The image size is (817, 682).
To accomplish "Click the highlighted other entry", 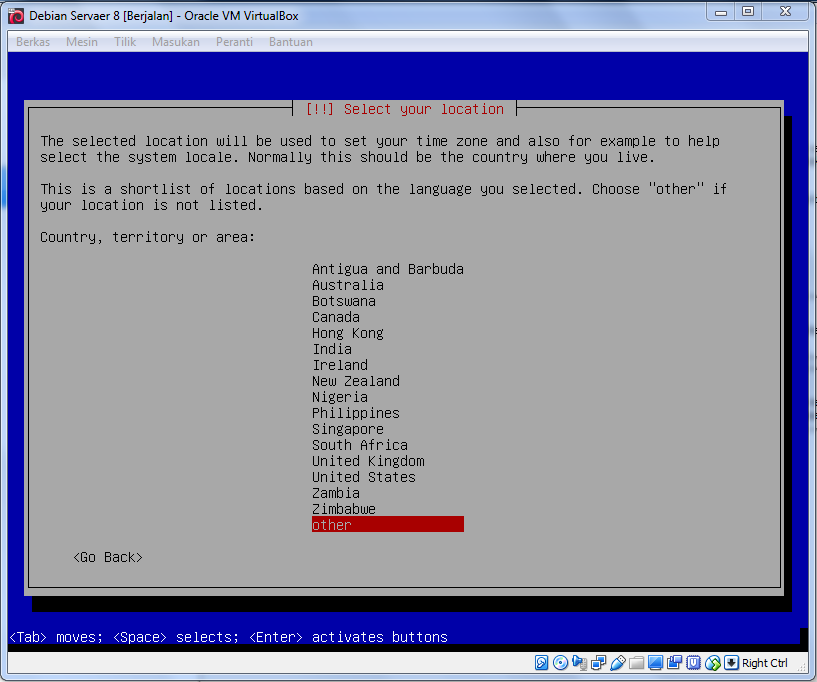I will pyautogui.click(x=388, y=525).
